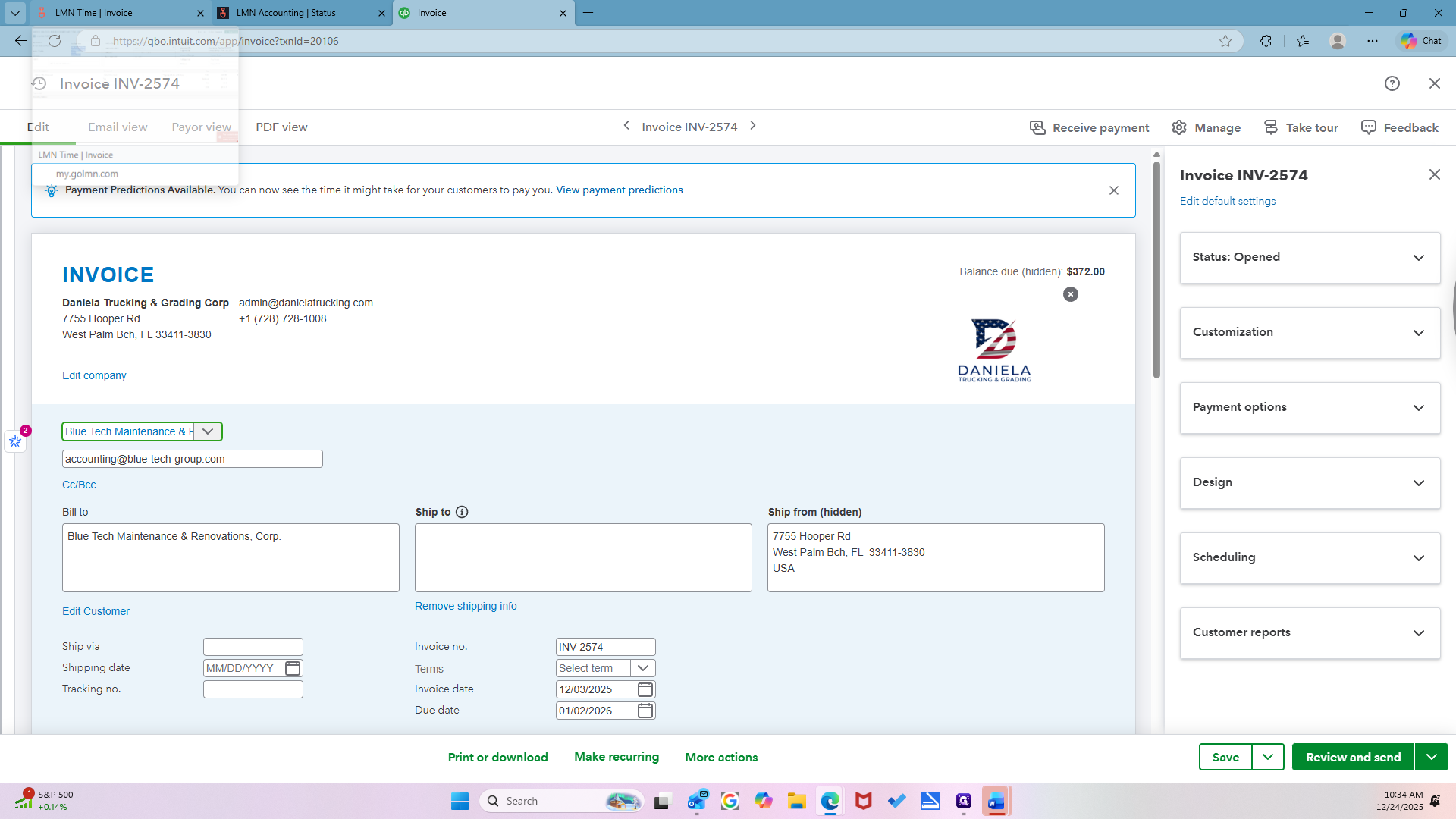Image resolution: width=1456 pixels, height=819 pixels.
Task: Expand the Customization section
Action: (x=1310, y=333)
